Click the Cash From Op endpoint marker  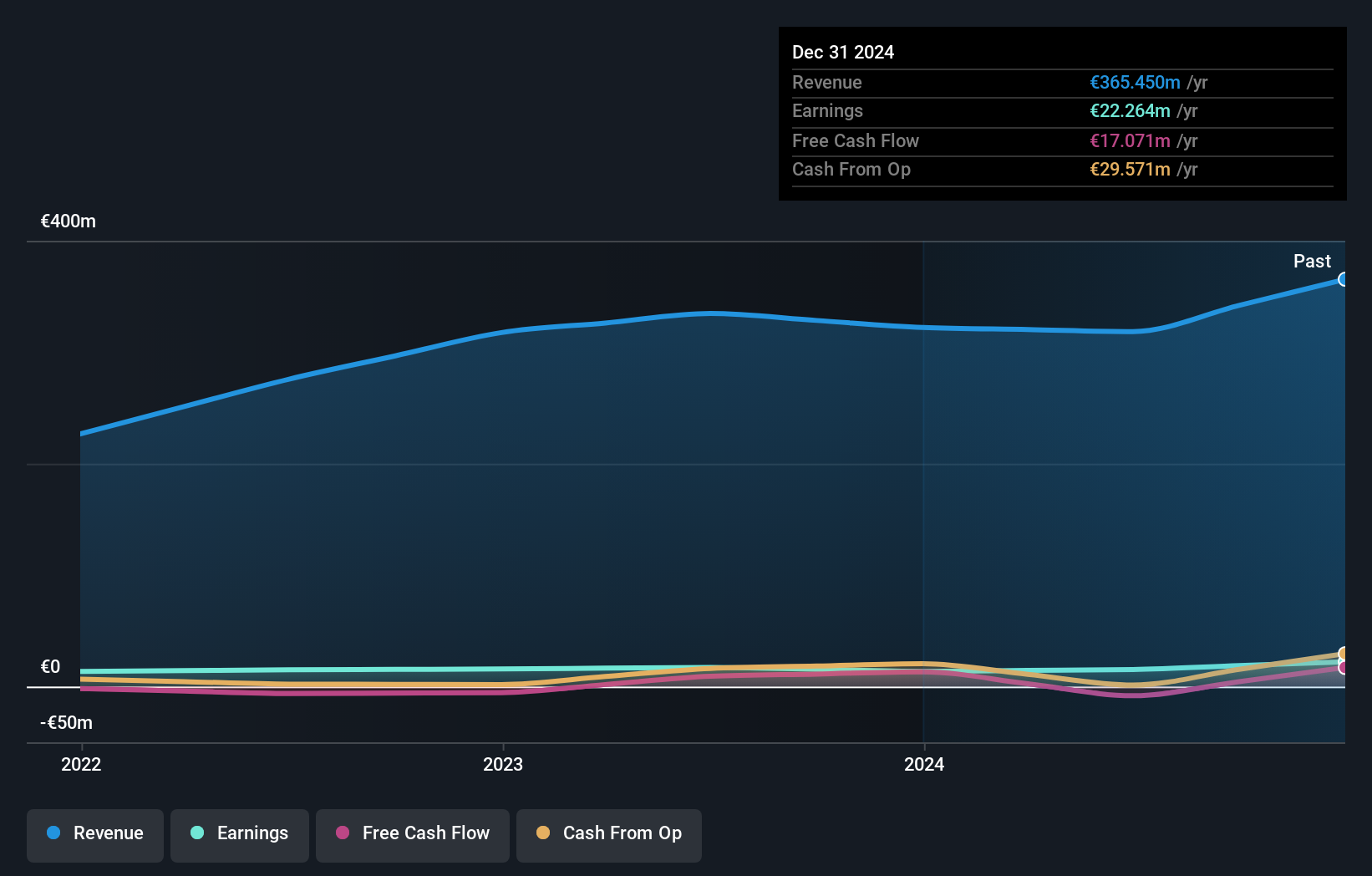(x=1343, y=654)
